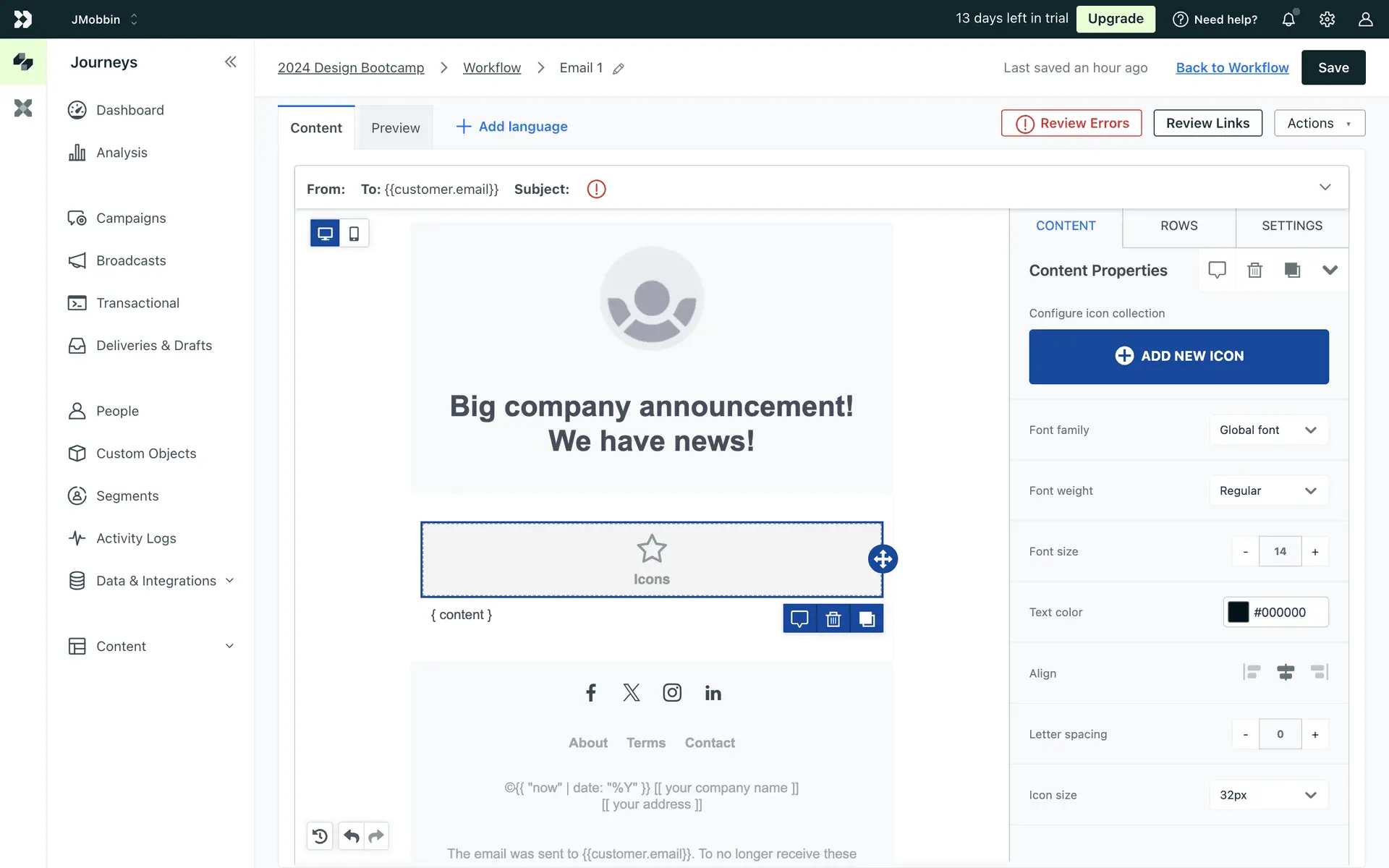Expand the email header details chevron
This screenshot has height=868, width=1389.
point(1325,187)
